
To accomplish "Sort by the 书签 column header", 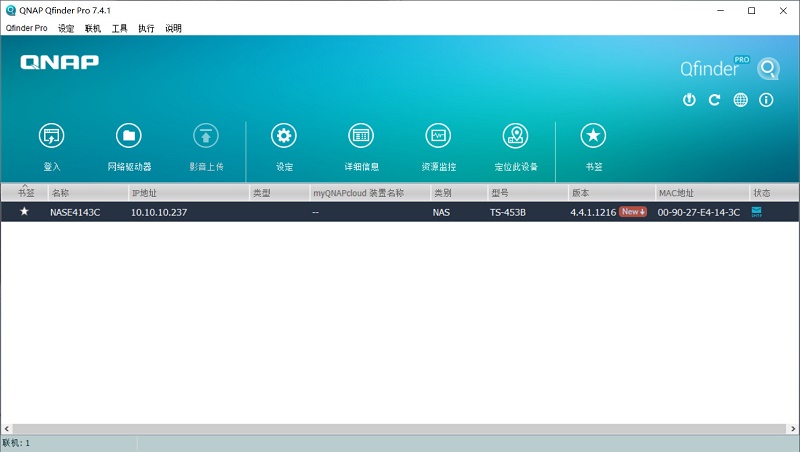I will click(25, 192).
